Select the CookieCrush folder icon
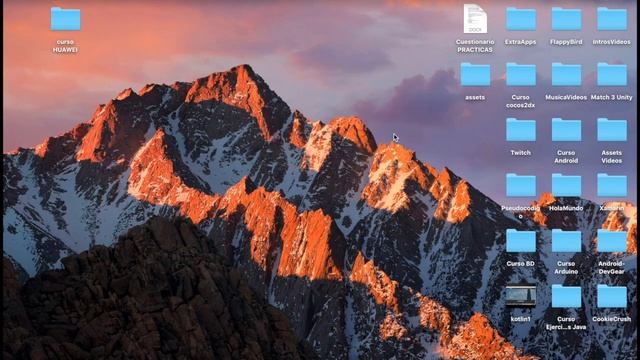The width and height of the screenshot is (640, 360). tap(612, 296)
